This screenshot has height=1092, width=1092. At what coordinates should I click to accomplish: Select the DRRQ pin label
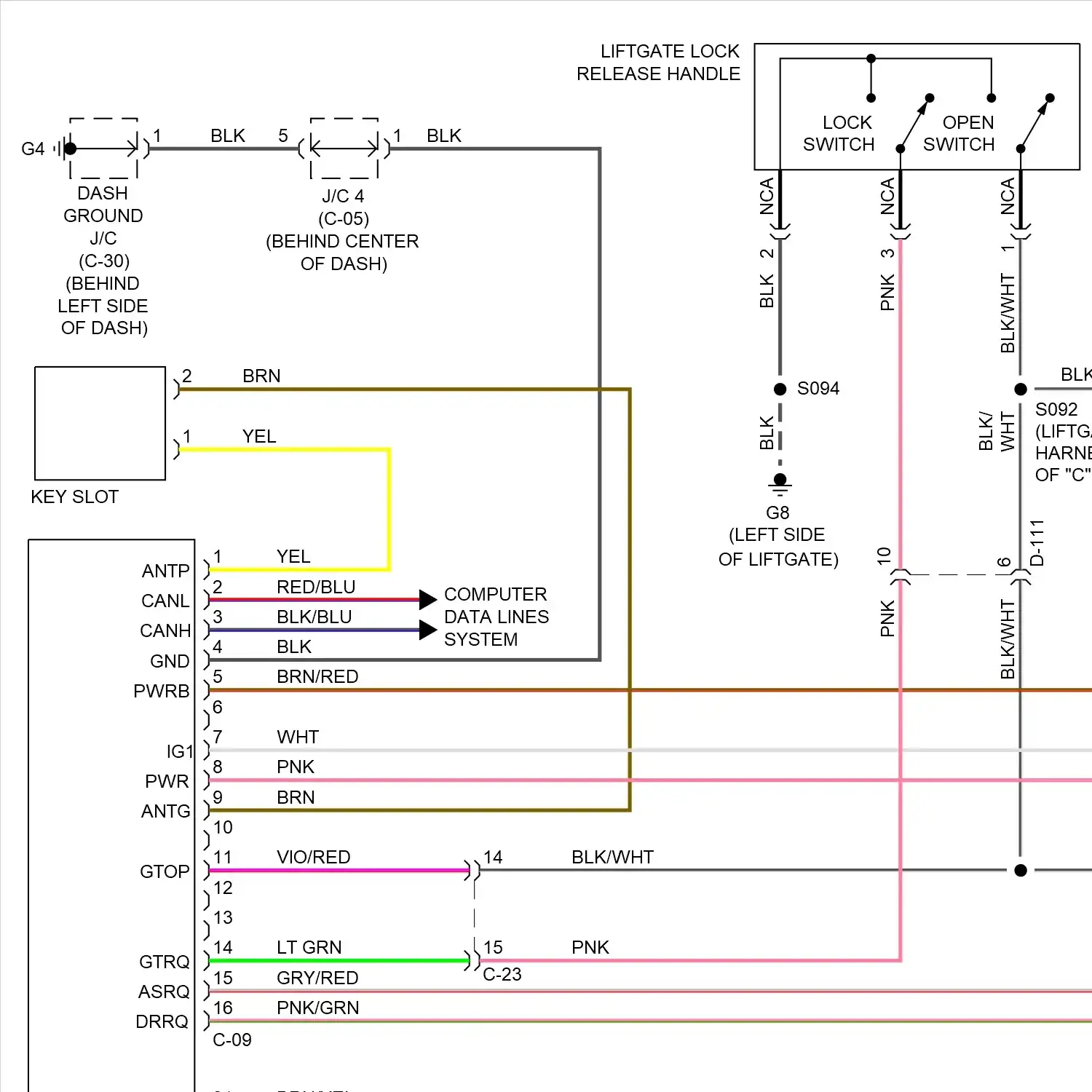coord(162,1021)
